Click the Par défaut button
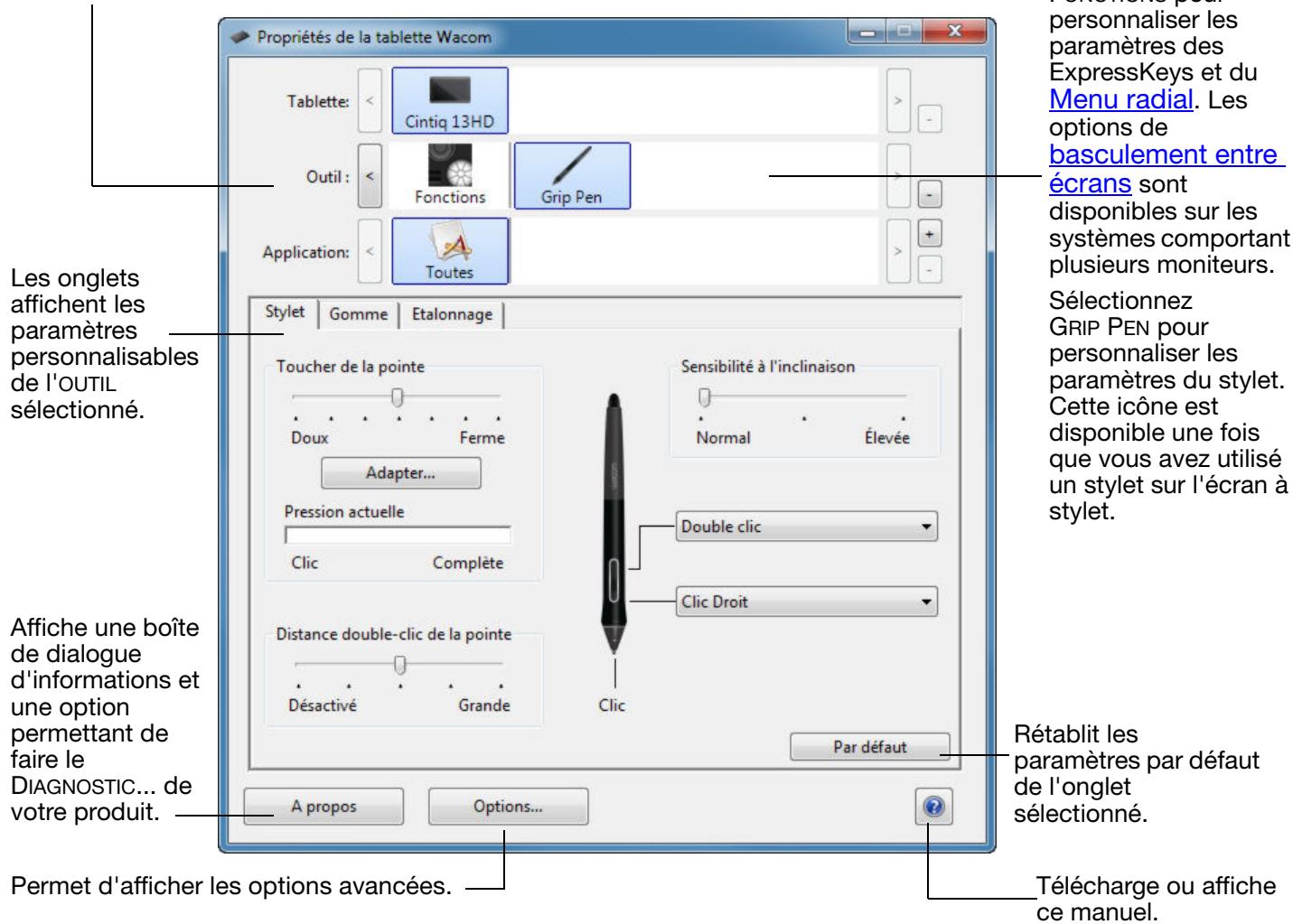Viewport: 1293px width, 924px height. [870, 747]
